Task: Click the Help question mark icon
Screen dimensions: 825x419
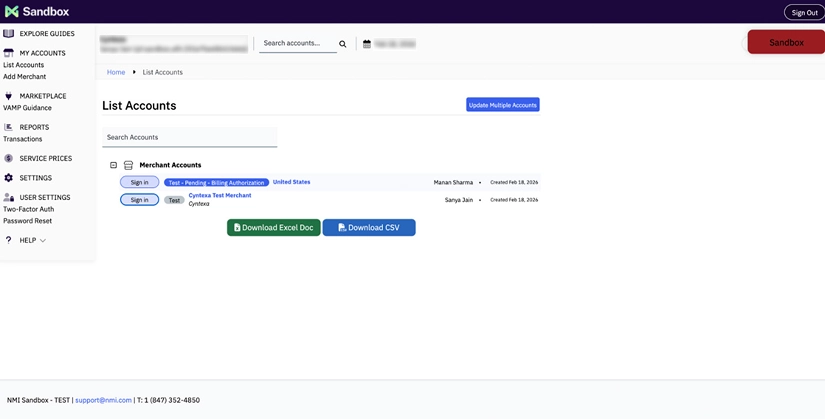Action: [x=8, y=240]
